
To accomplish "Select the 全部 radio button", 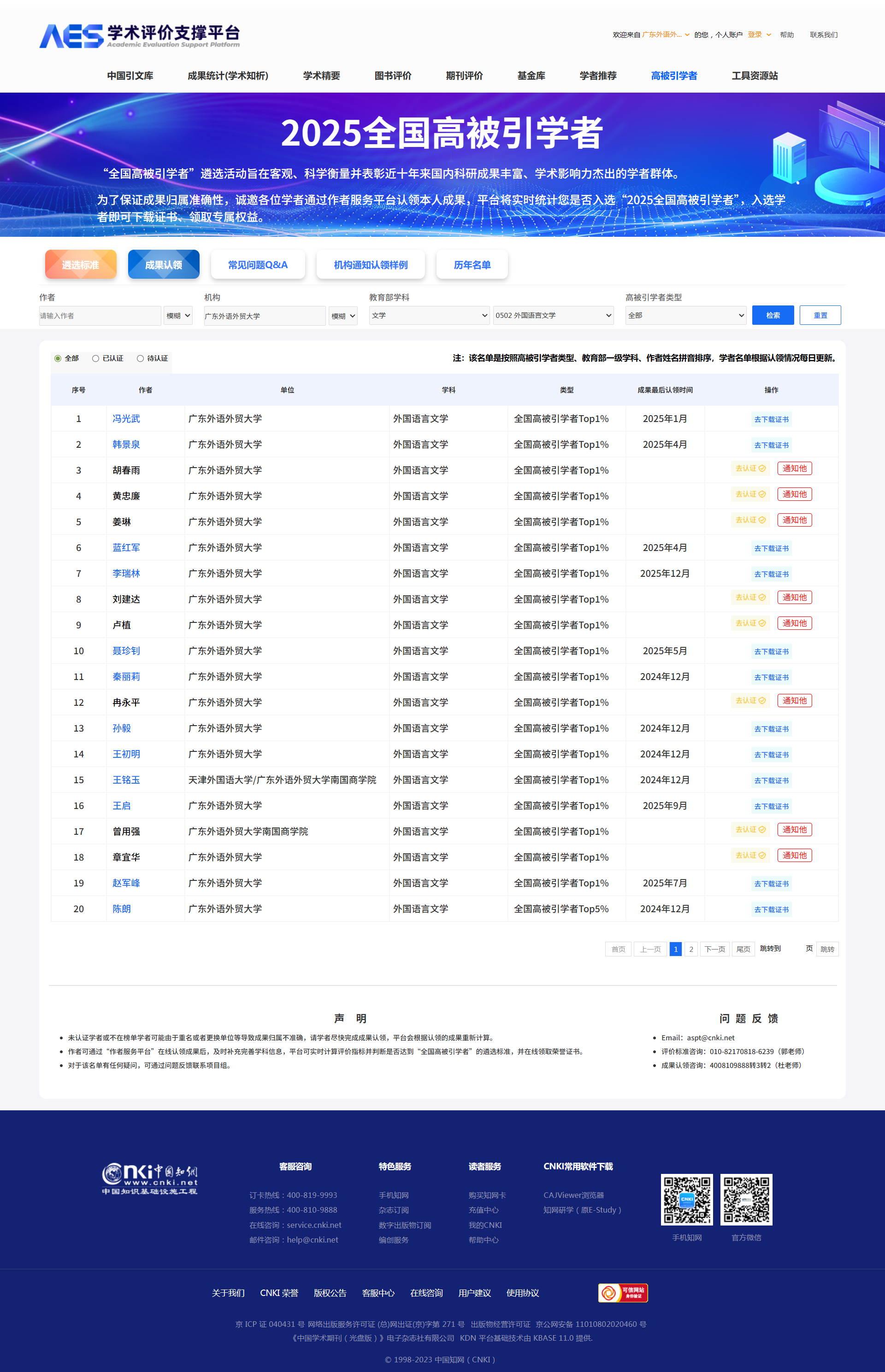I will [x=58, y=358].
